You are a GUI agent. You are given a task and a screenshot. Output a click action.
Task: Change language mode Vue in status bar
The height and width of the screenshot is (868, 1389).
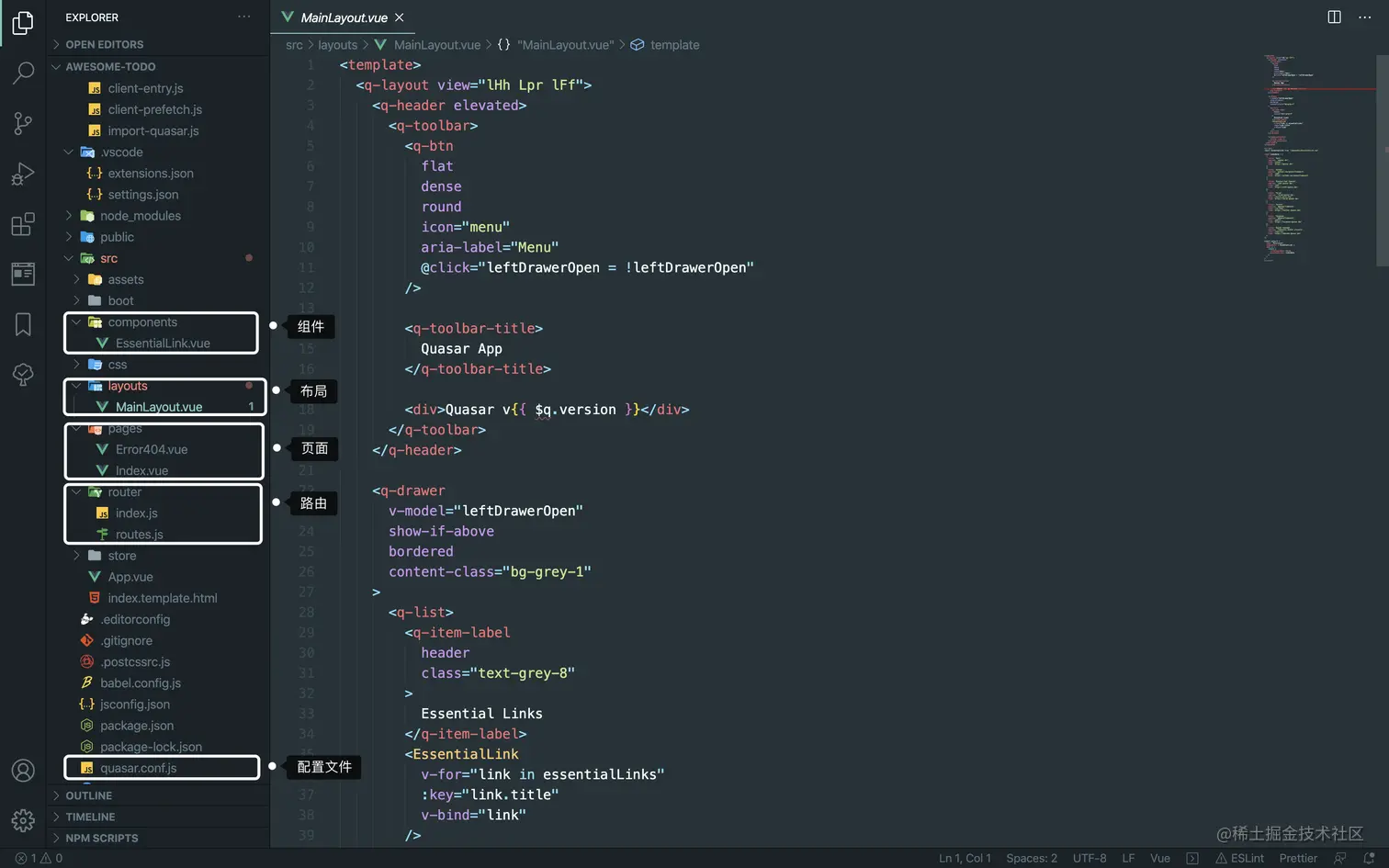tap(1160, 858)
